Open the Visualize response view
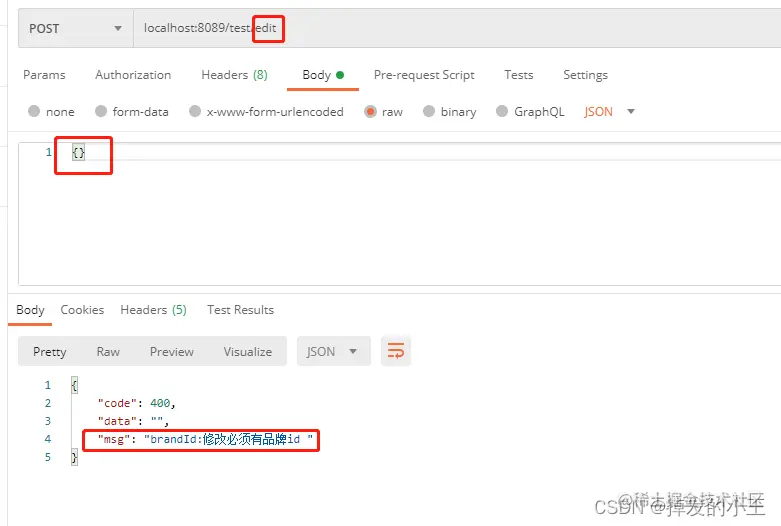This screenshot has width=781, height=526. tap(248, 352)
